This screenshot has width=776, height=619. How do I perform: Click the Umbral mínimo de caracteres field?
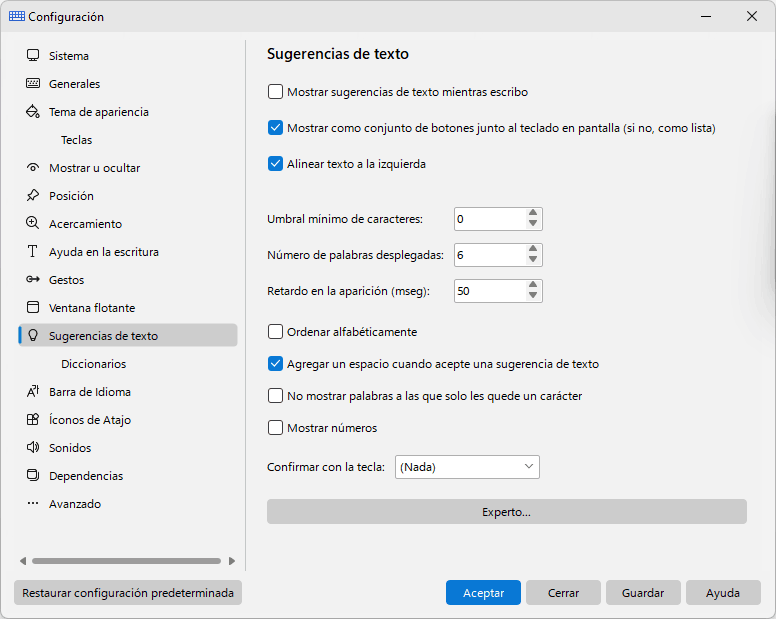[490, 219]
